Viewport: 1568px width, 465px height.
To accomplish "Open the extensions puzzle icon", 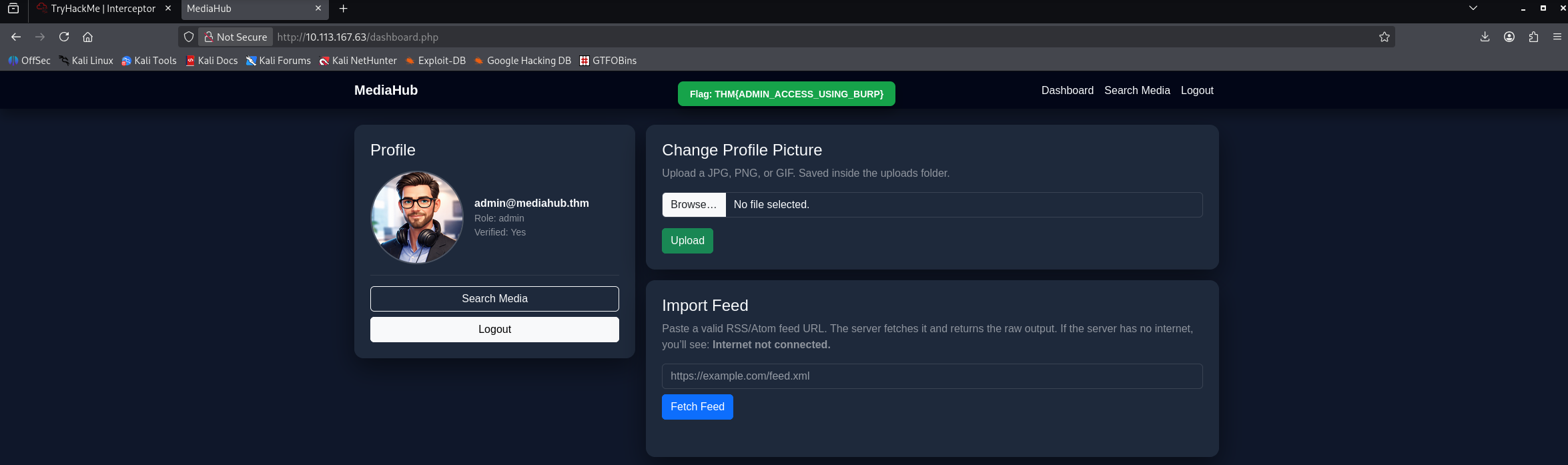I will [x=1533, y=37].
